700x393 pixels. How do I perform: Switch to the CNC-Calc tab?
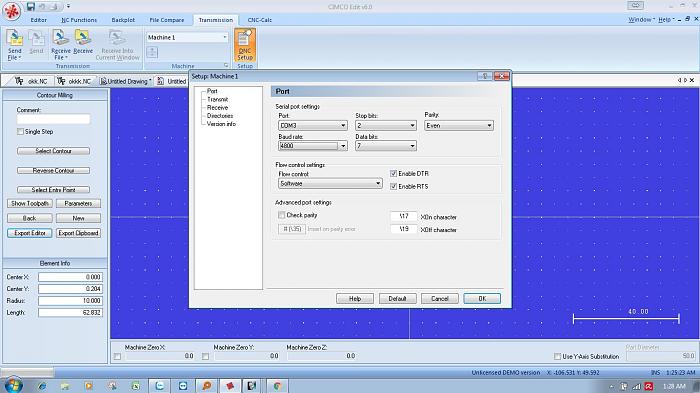click(260, 20)
